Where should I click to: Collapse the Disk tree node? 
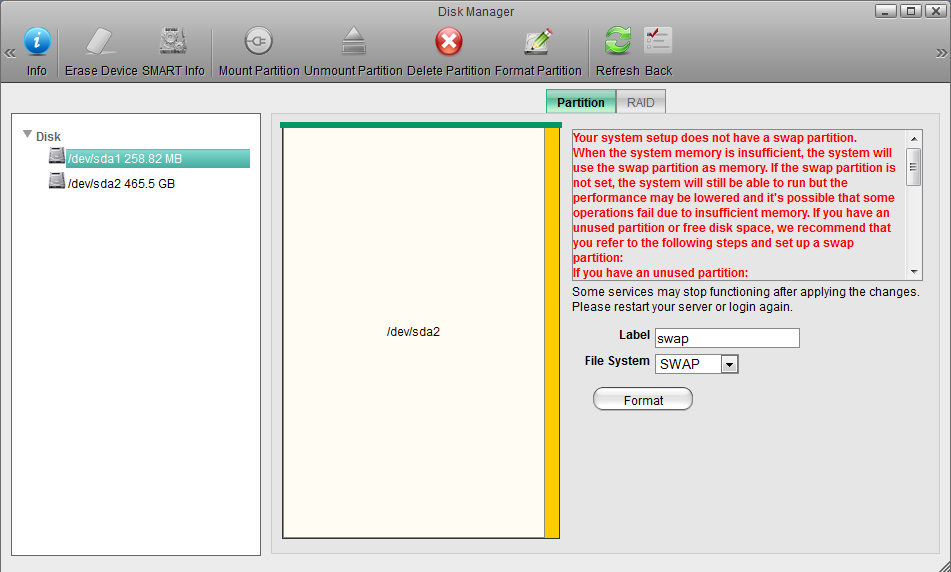28,135
